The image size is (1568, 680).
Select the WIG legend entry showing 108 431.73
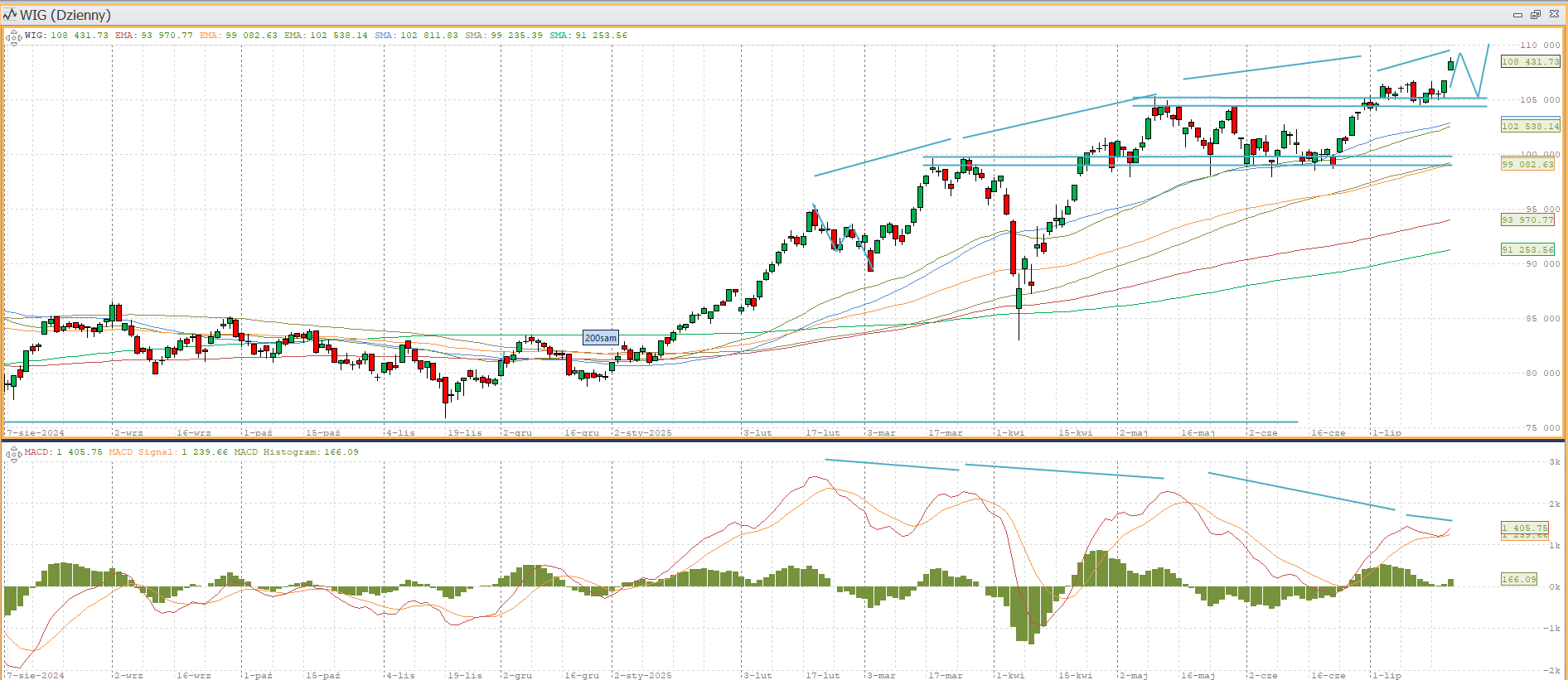(66, 36)
